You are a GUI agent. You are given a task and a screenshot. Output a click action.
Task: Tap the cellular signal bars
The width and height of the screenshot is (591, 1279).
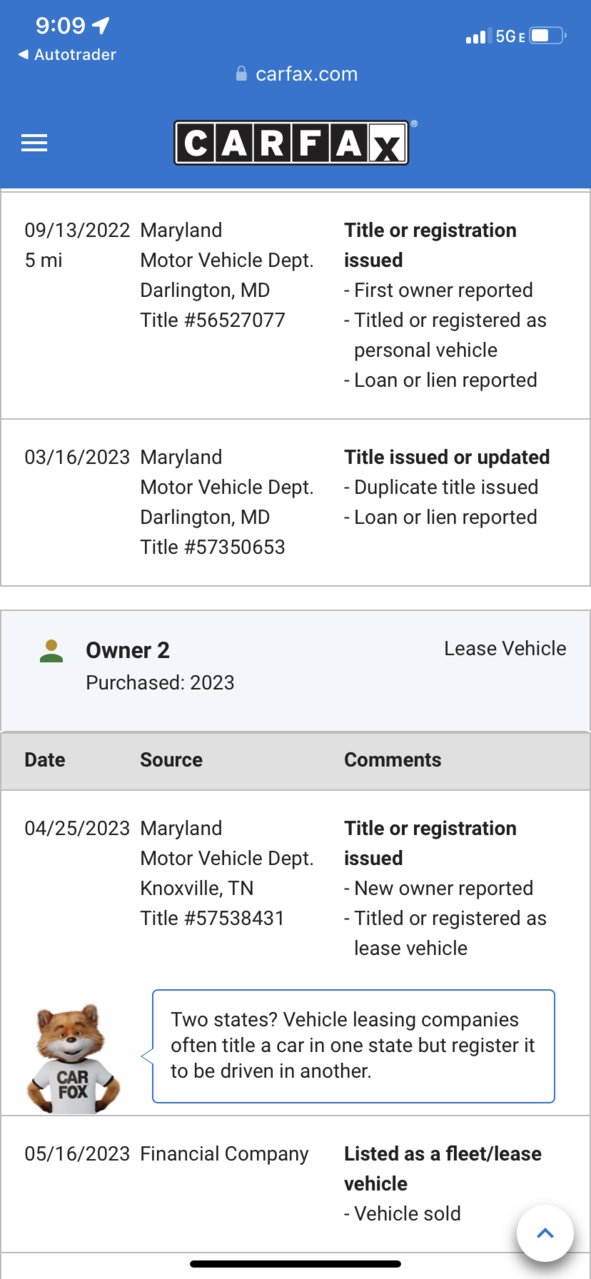coord(477,37)
